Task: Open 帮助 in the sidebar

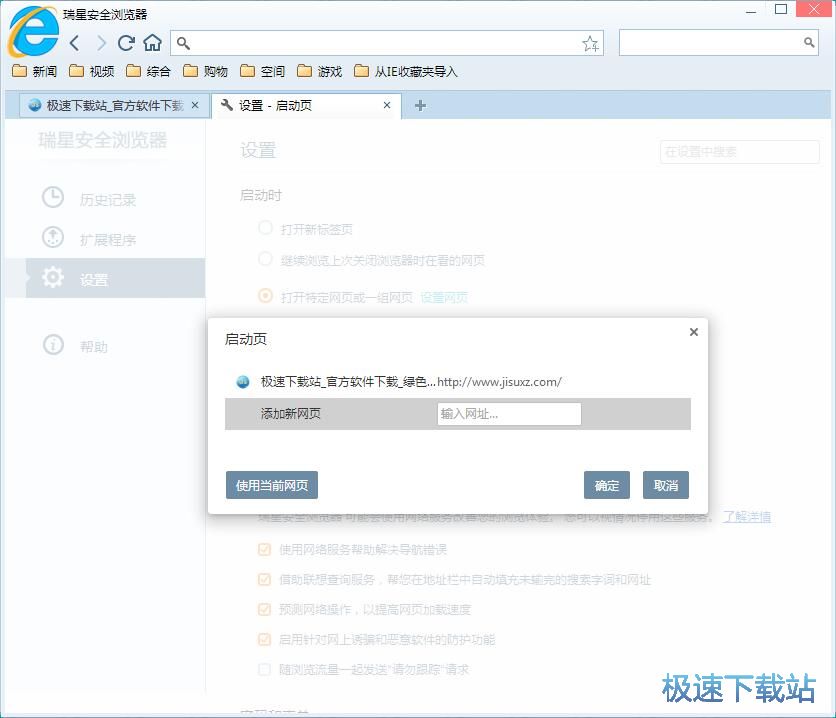Action: (94, 347)
